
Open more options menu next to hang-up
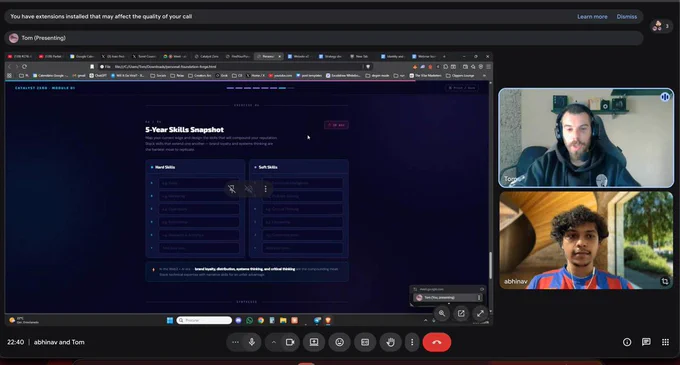[412, 342]
